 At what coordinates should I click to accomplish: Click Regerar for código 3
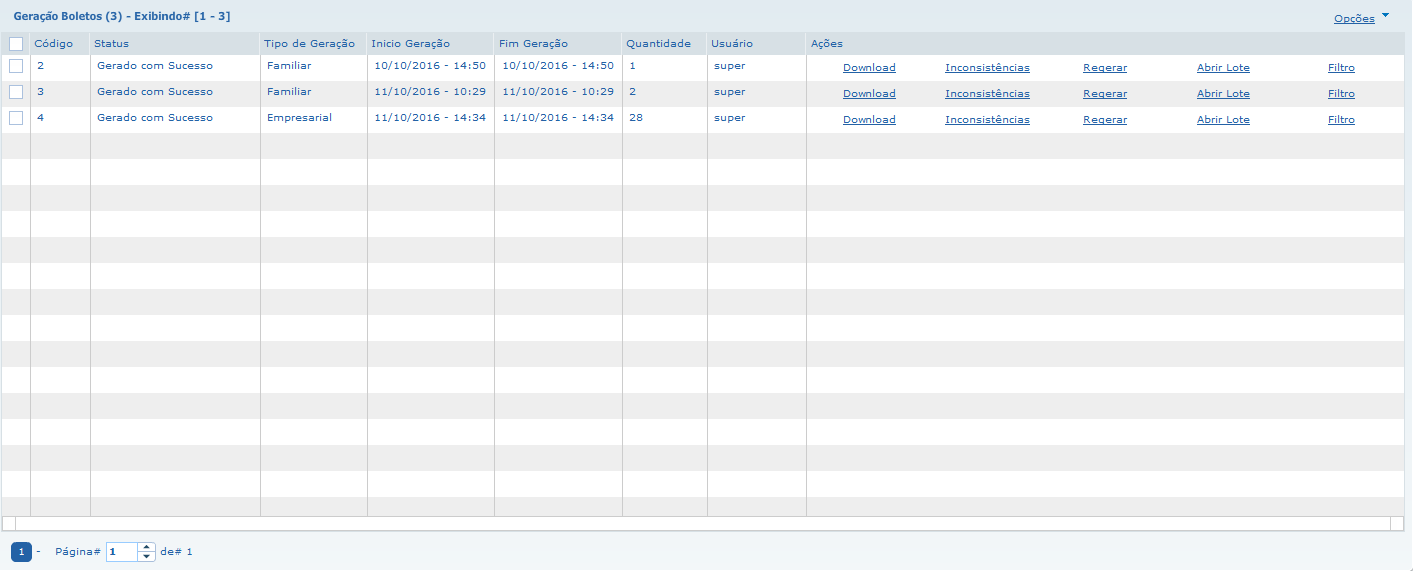pyautogui.click(x=1105, y=94)
